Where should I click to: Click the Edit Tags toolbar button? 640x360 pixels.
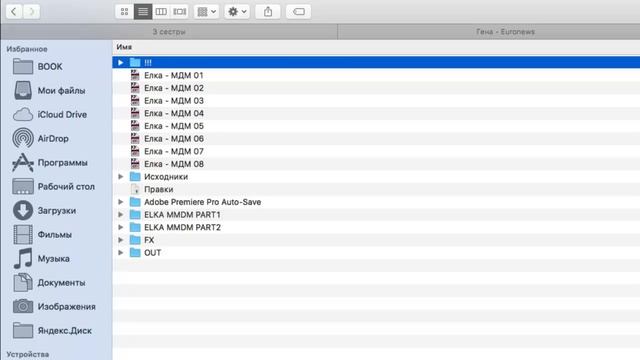pyautogui.click(x=298, y=11)
